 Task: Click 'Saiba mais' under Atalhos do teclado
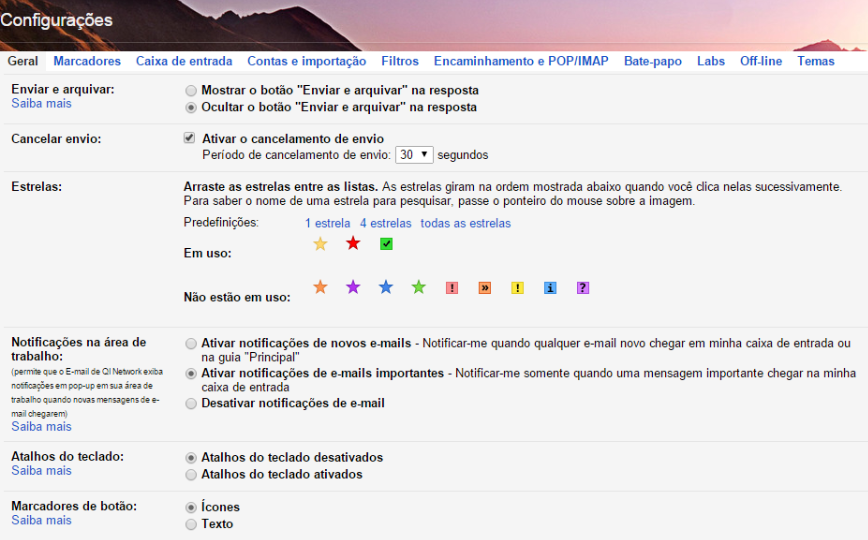coord(41,471)
